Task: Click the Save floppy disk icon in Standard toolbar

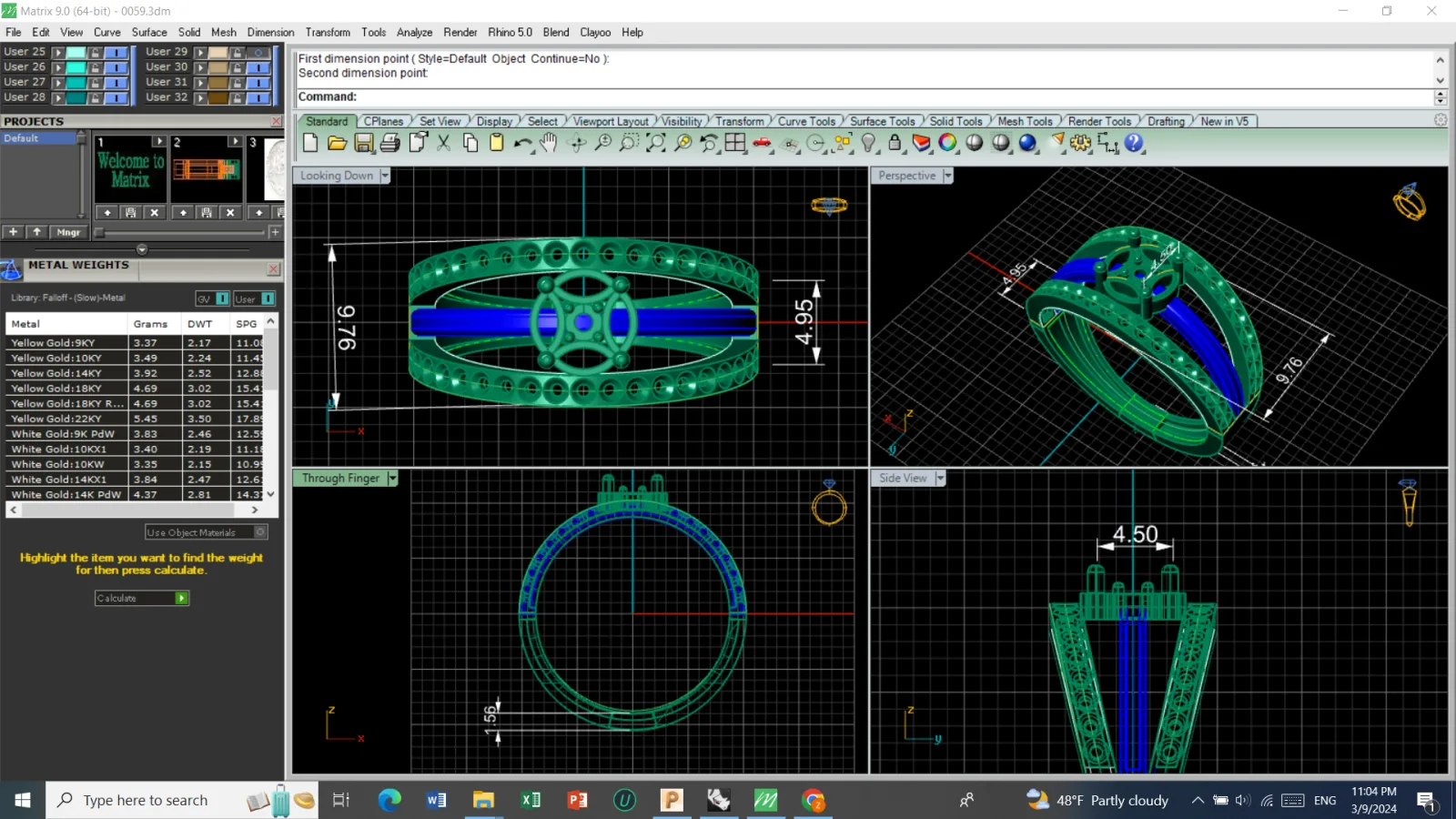Action: 364,143
